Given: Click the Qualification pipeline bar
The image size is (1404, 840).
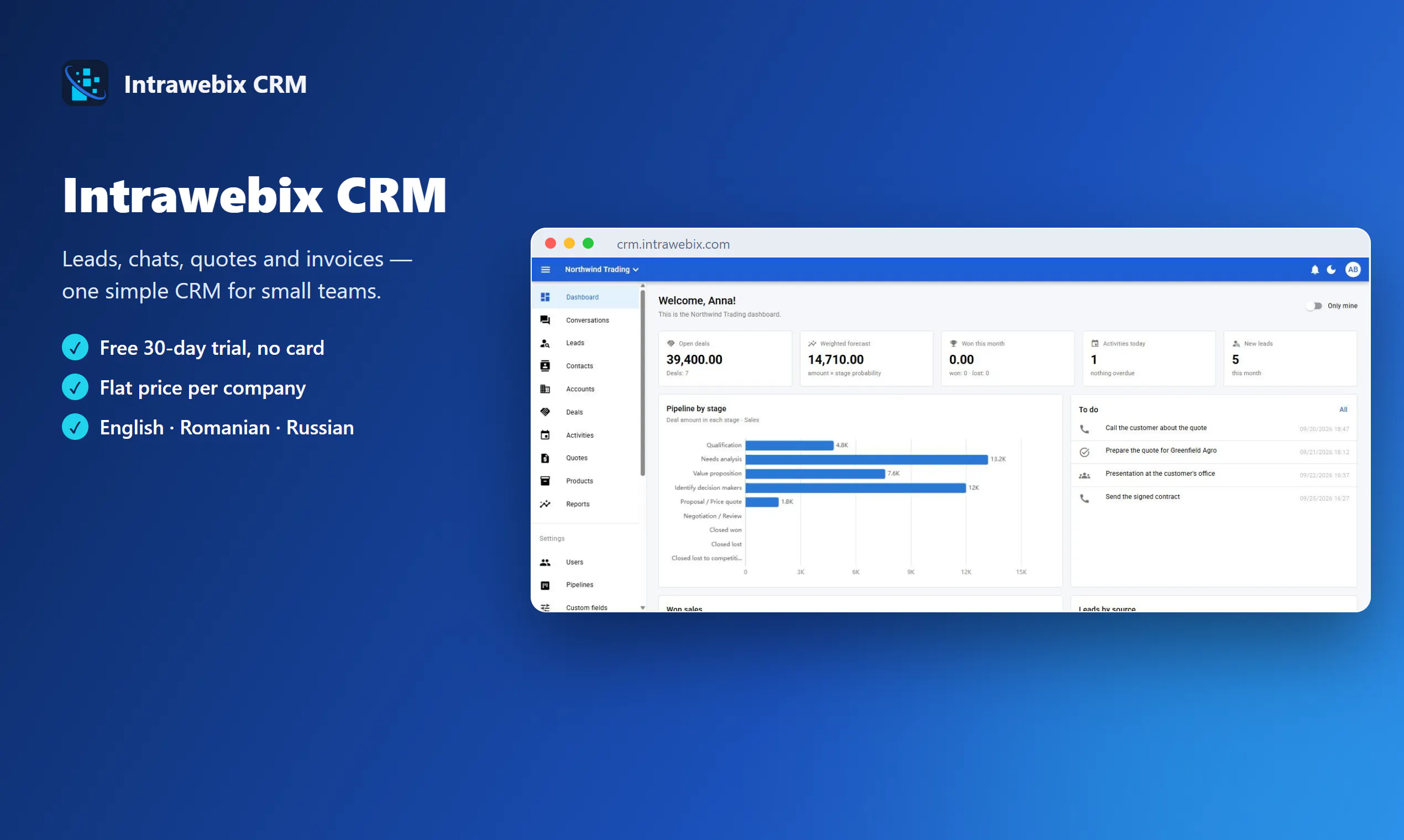Looking at the screenshot, I should pos(789,445).
